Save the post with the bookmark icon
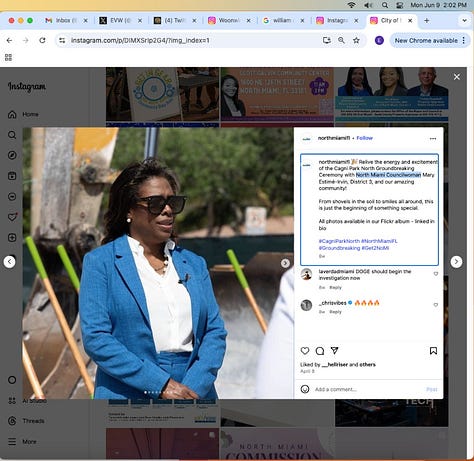The image size is (474, 461). click(433, 351)
